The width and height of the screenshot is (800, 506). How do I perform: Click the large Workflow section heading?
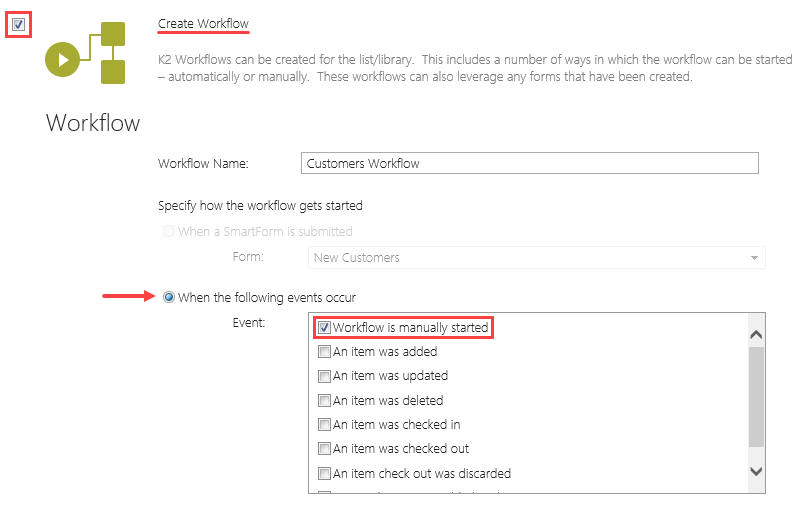pos(93,124)
